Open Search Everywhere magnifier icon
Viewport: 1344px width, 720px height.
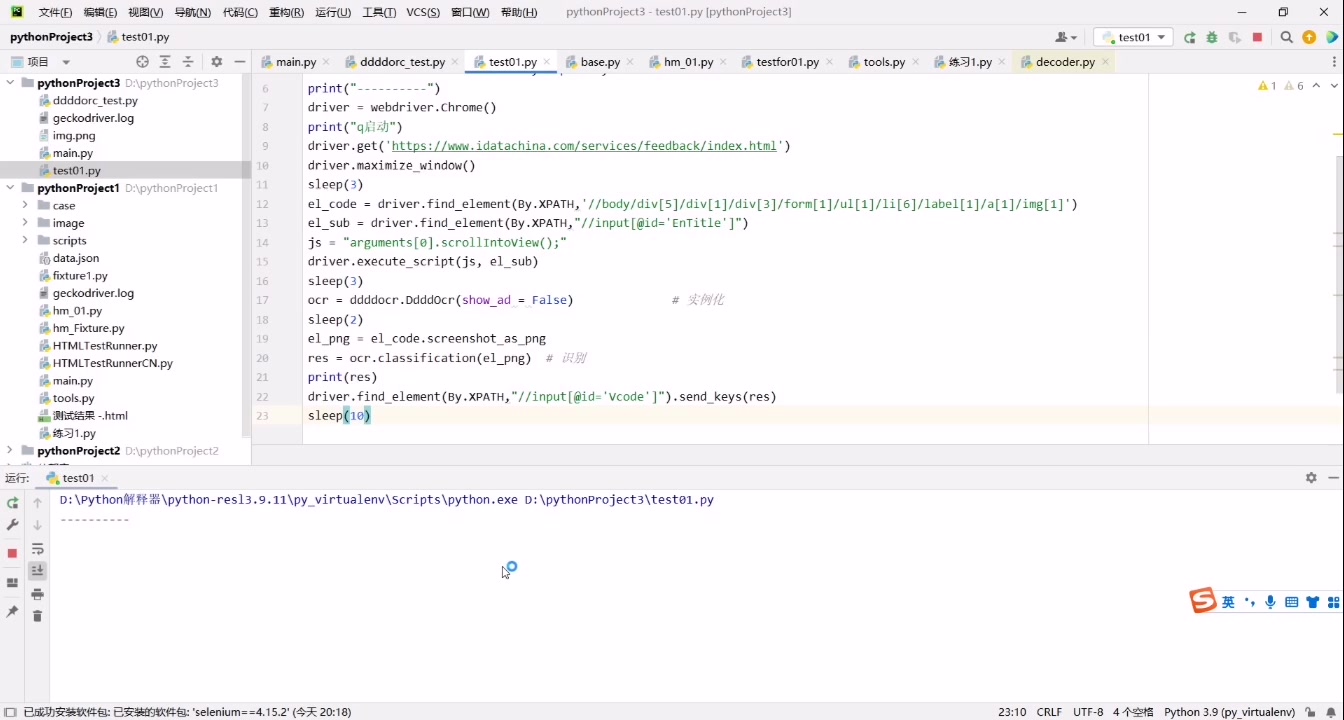coord(1288,37)
